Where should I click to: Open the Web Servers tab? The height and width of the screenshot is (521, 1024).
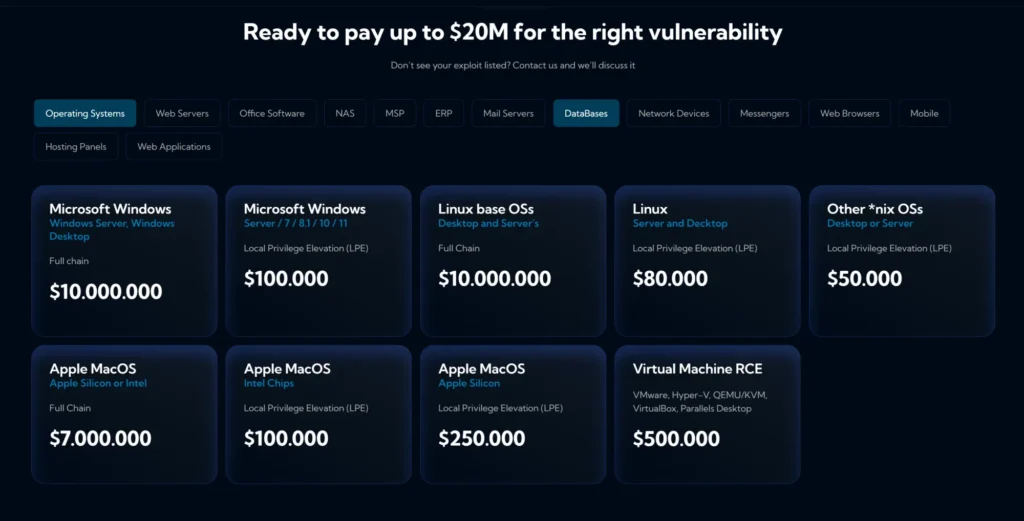[x=182, y=113]
